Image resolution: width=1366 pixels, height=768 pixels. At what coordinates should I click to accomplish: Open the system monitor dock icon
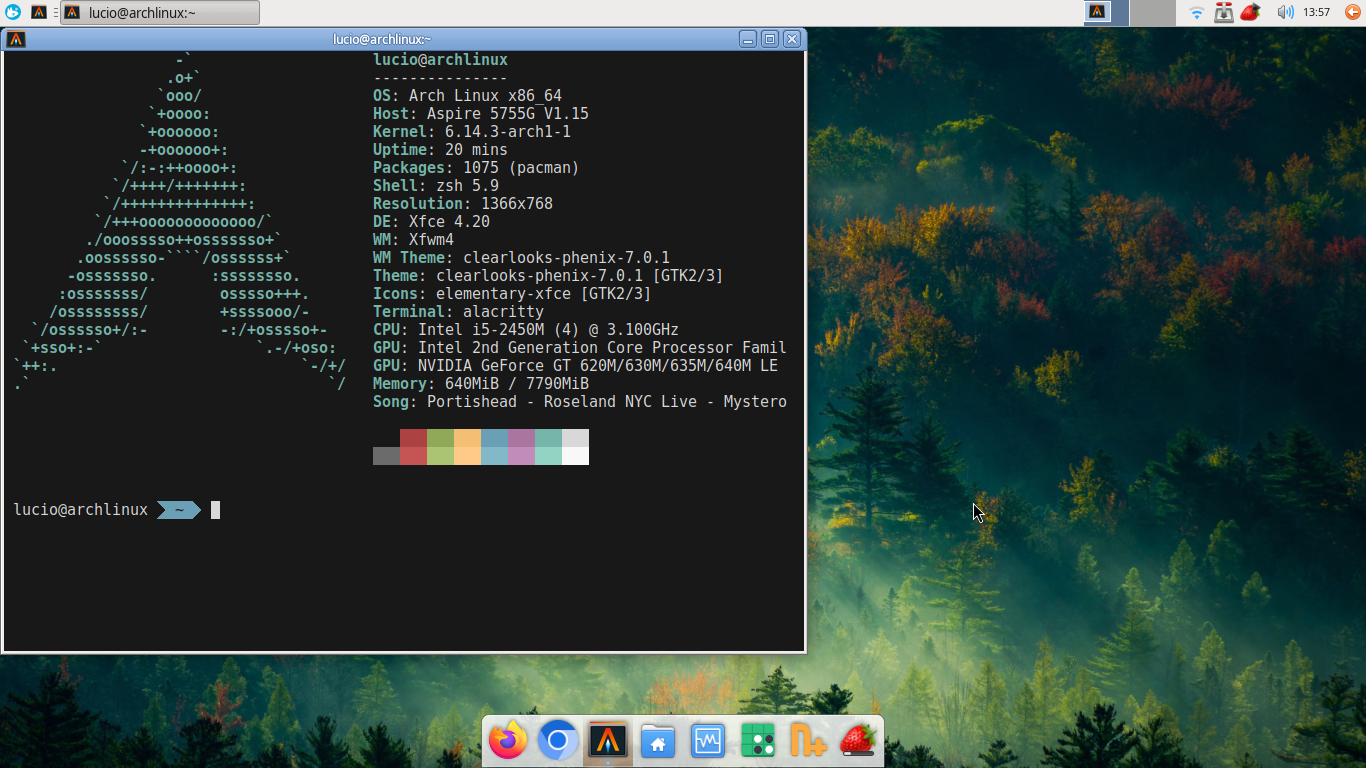tap(708, 741)
